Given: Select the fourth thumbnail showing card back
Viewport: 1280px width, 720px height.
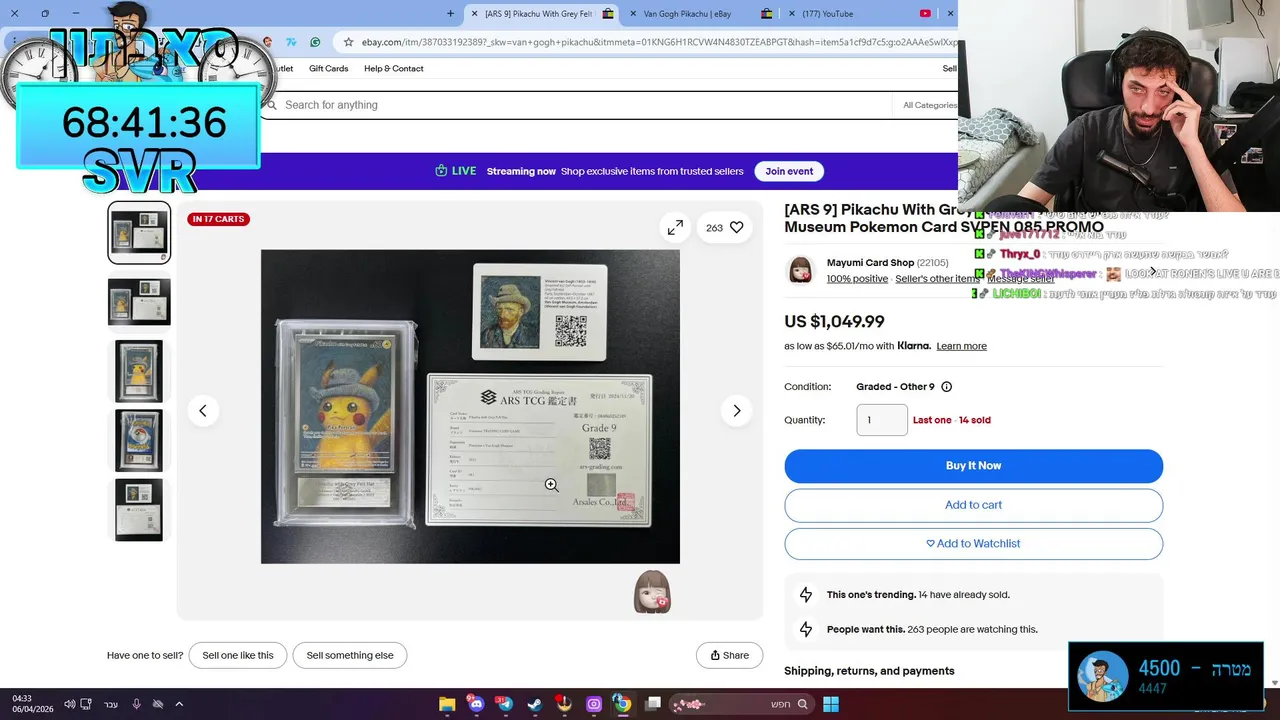Looking at the screenshot, I should coord(139,440).
